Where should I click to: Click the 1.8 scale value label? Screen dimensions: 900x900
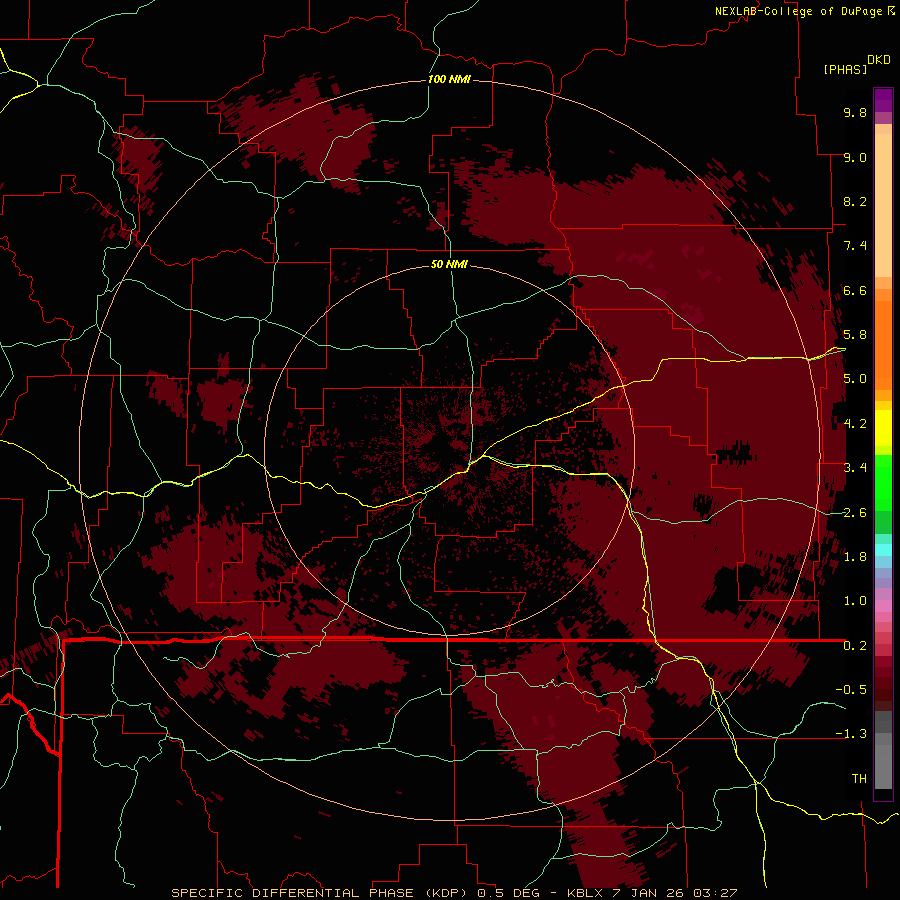point(855,557)
